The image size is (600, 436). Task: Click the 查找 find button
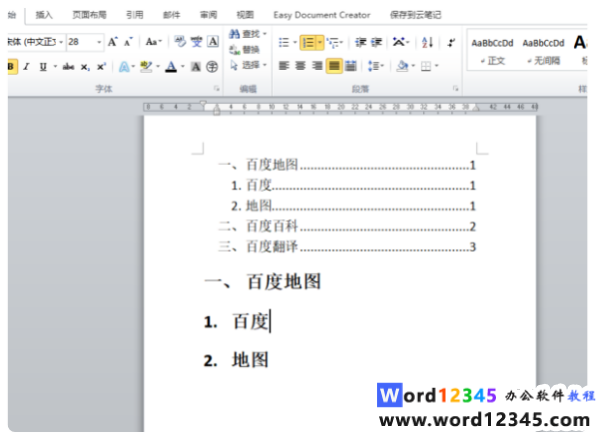(246, 34)
